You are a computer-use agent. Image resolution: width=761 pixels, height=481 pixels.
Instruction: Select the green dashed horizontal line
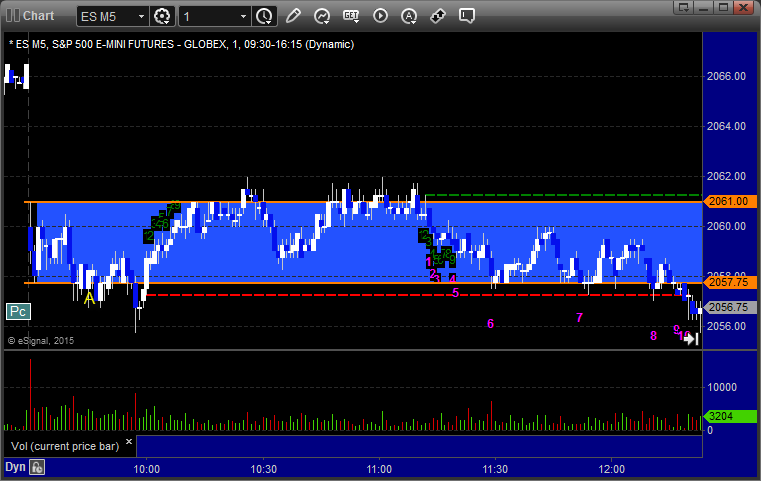pyautogui.click(x=563, y=195)
